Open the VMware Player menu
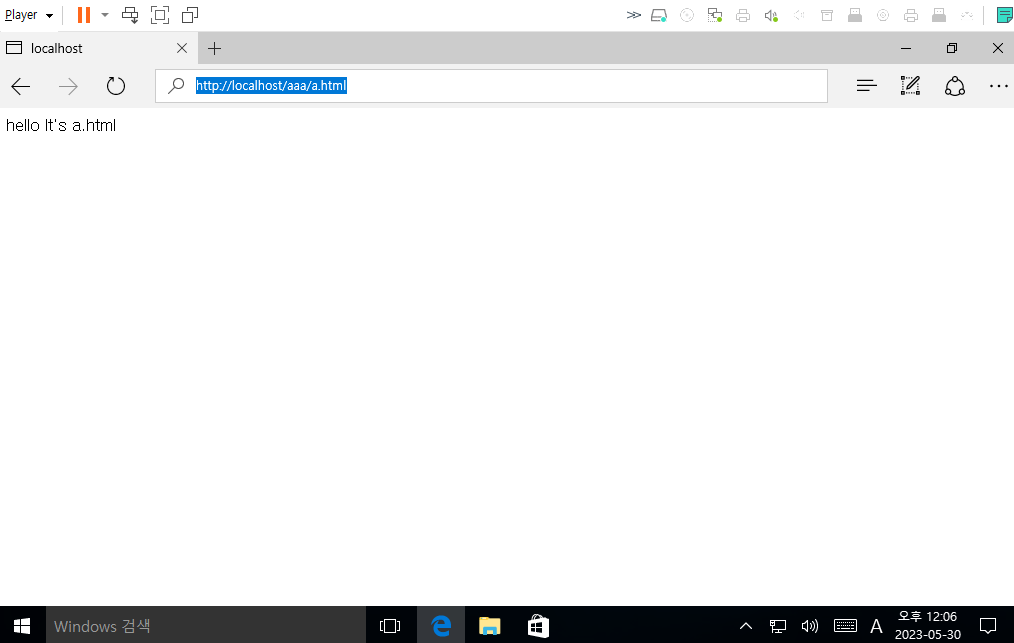 pos(28,15)
